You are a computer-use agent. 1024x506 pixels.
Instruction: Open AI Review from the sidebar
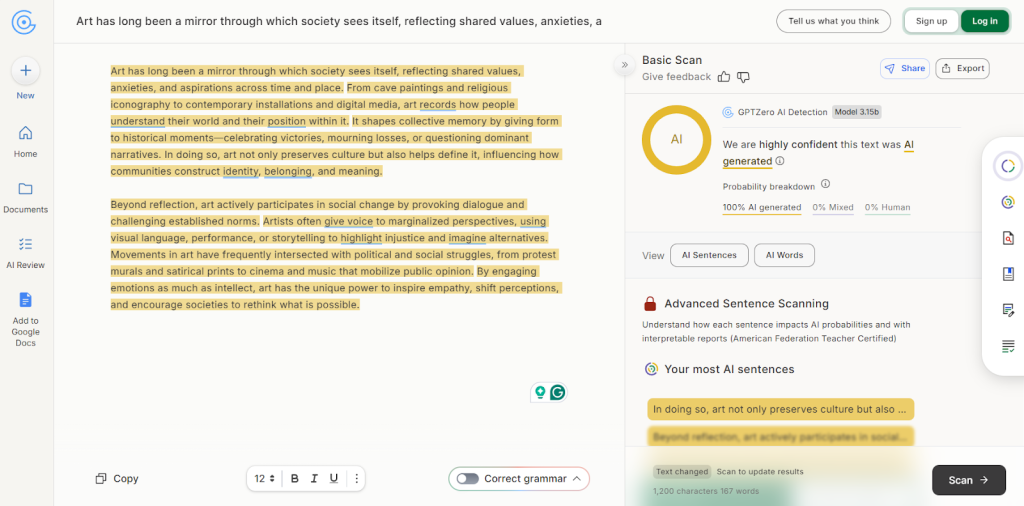(x=25, y=253)
